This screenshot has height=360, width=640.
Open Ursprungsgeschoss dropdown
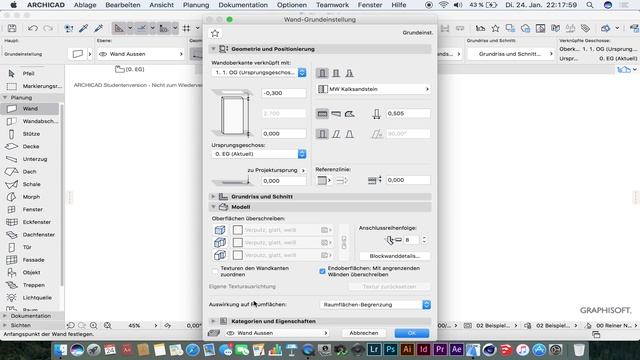[259, 154]
